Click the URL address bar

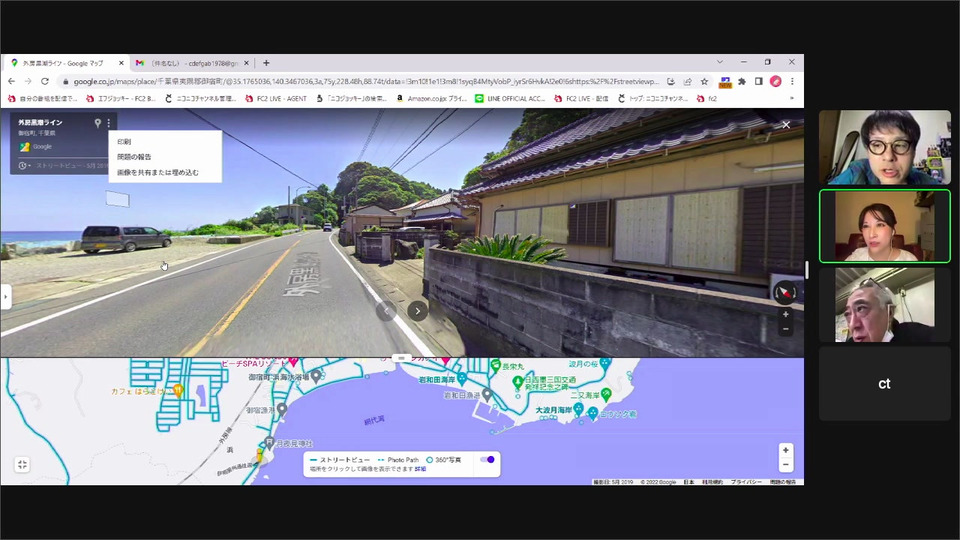click(366, 81)
